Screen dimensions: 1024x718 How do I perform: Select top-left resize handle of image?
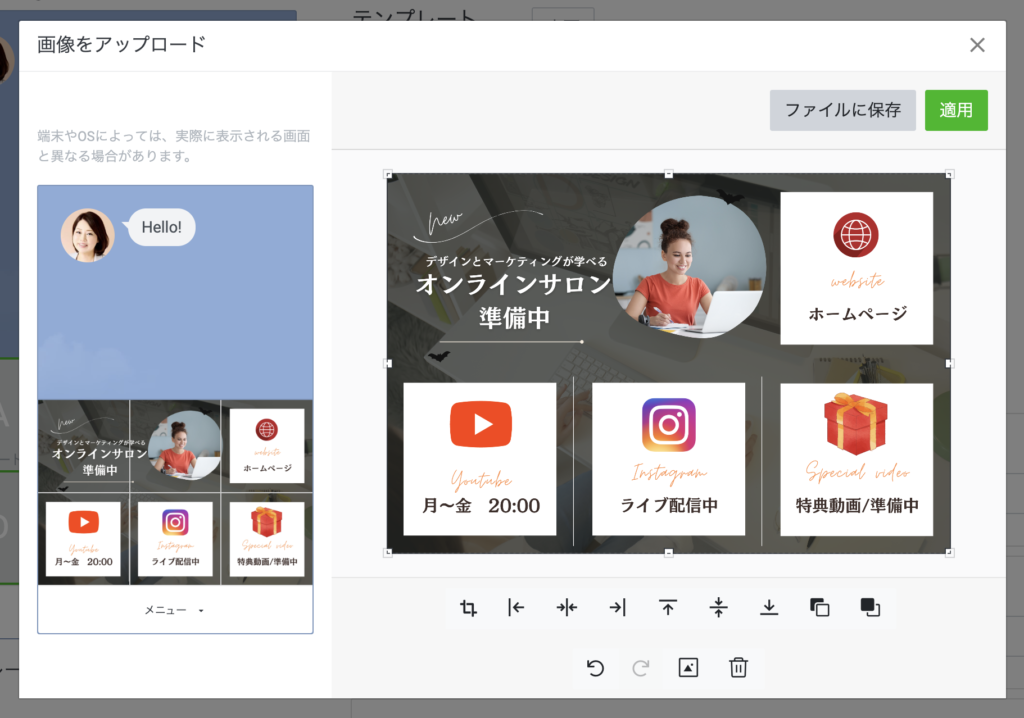coord(388,174)
